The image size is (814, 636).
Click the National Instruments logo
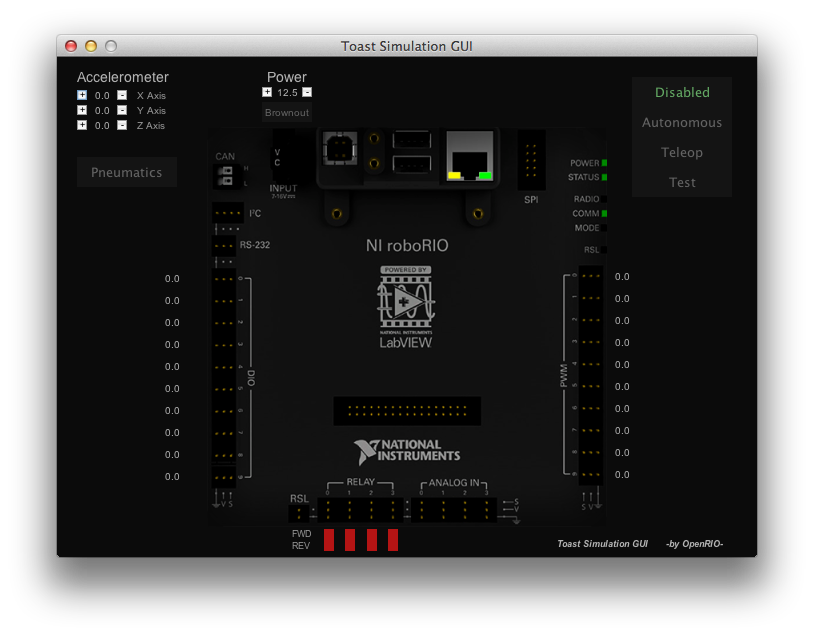coord(407,451)
